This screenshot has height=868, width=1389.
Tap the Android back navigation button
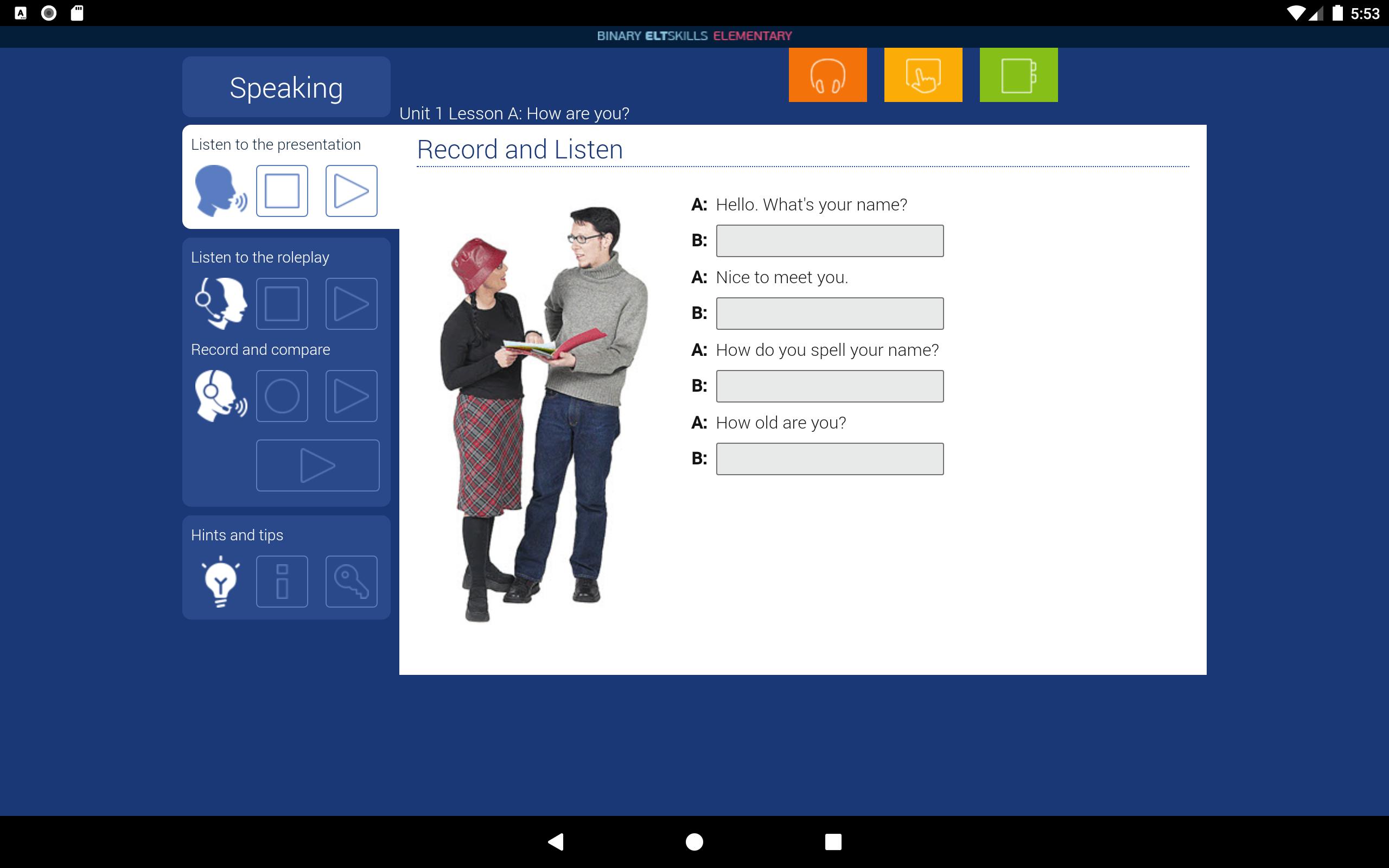(x=555, y=841)
